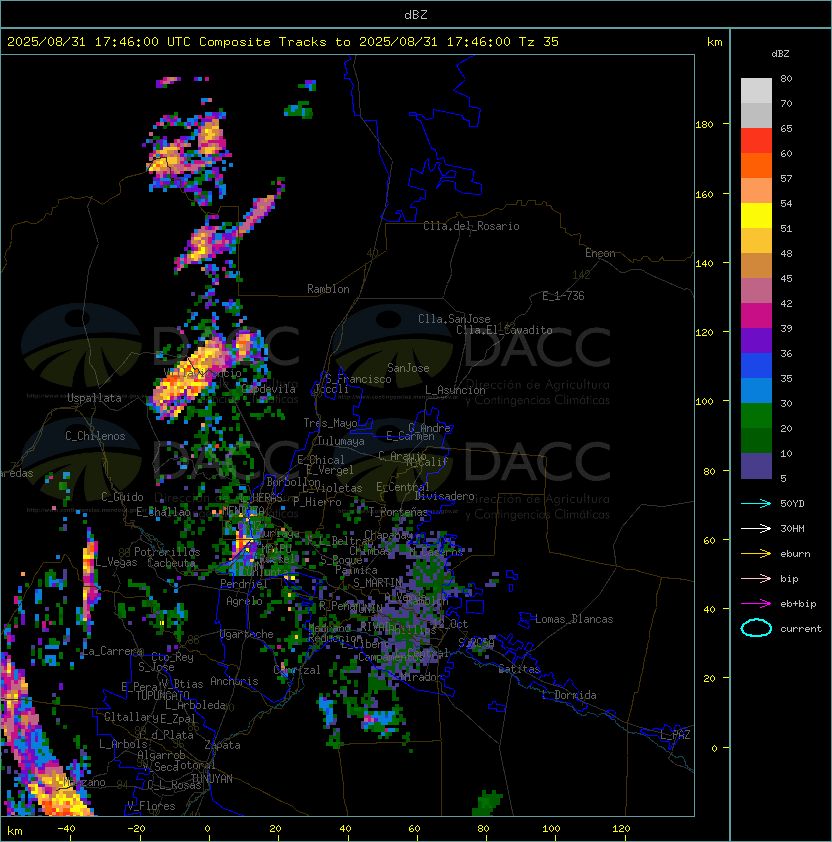Click the 'Encon' map label

click(600, 253)
